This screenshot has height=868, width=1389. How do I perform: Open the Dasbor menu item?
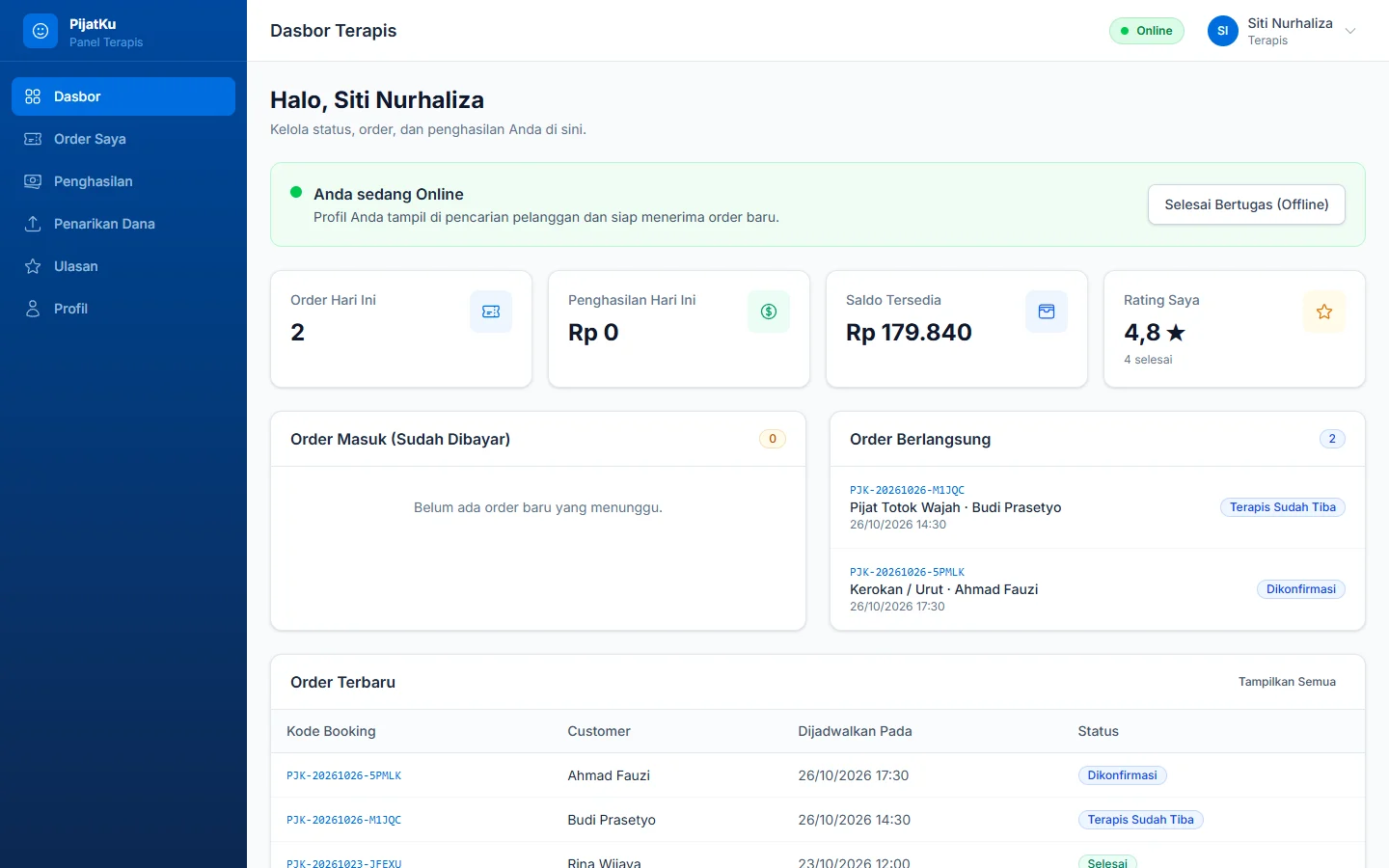[123, 96]
